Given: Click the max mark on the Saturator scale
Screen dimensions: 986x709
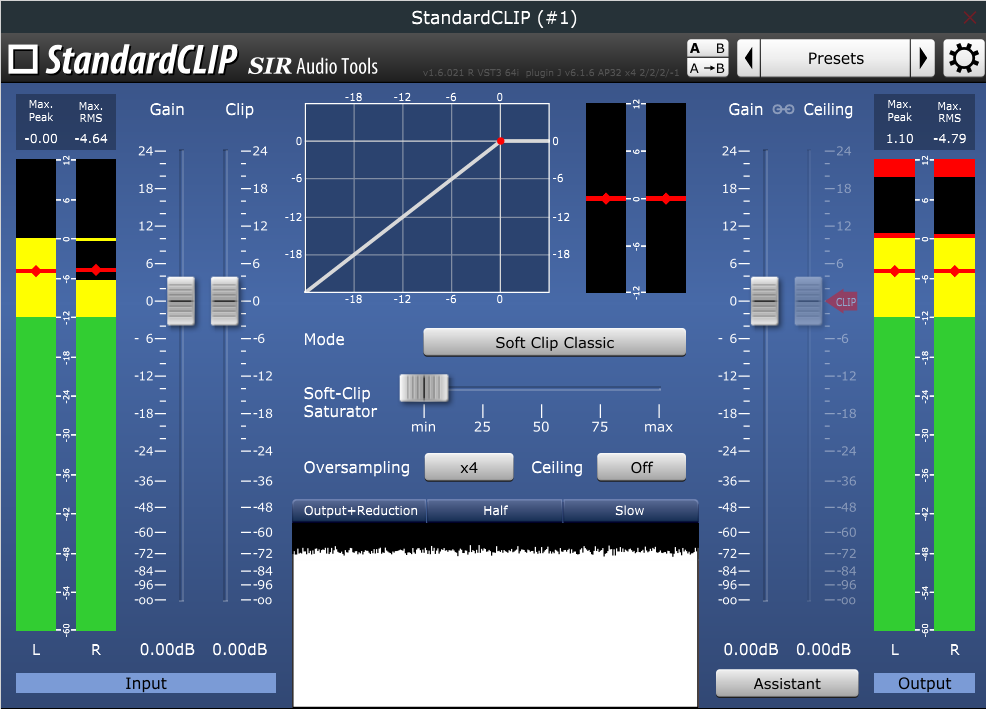Looking at the screenshot, I should (x=658, y=427).
